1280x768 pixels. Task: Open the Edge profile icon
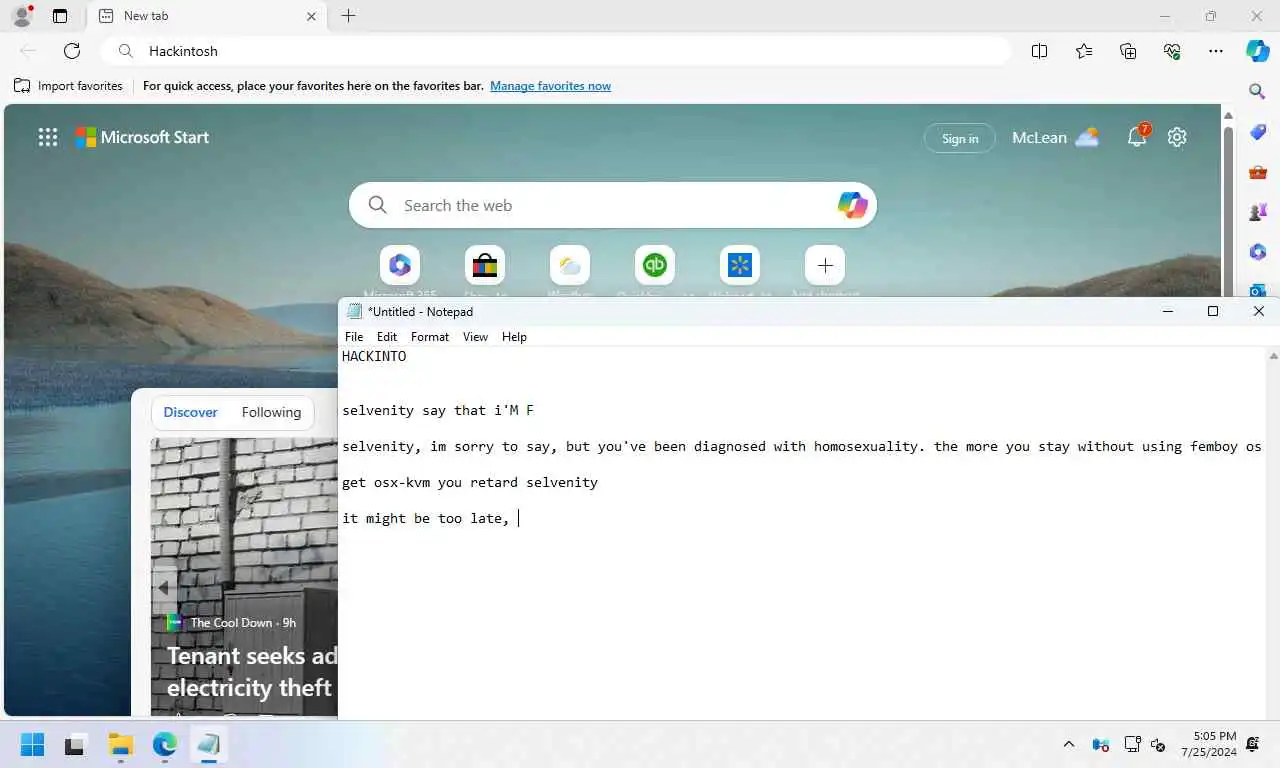21,16
